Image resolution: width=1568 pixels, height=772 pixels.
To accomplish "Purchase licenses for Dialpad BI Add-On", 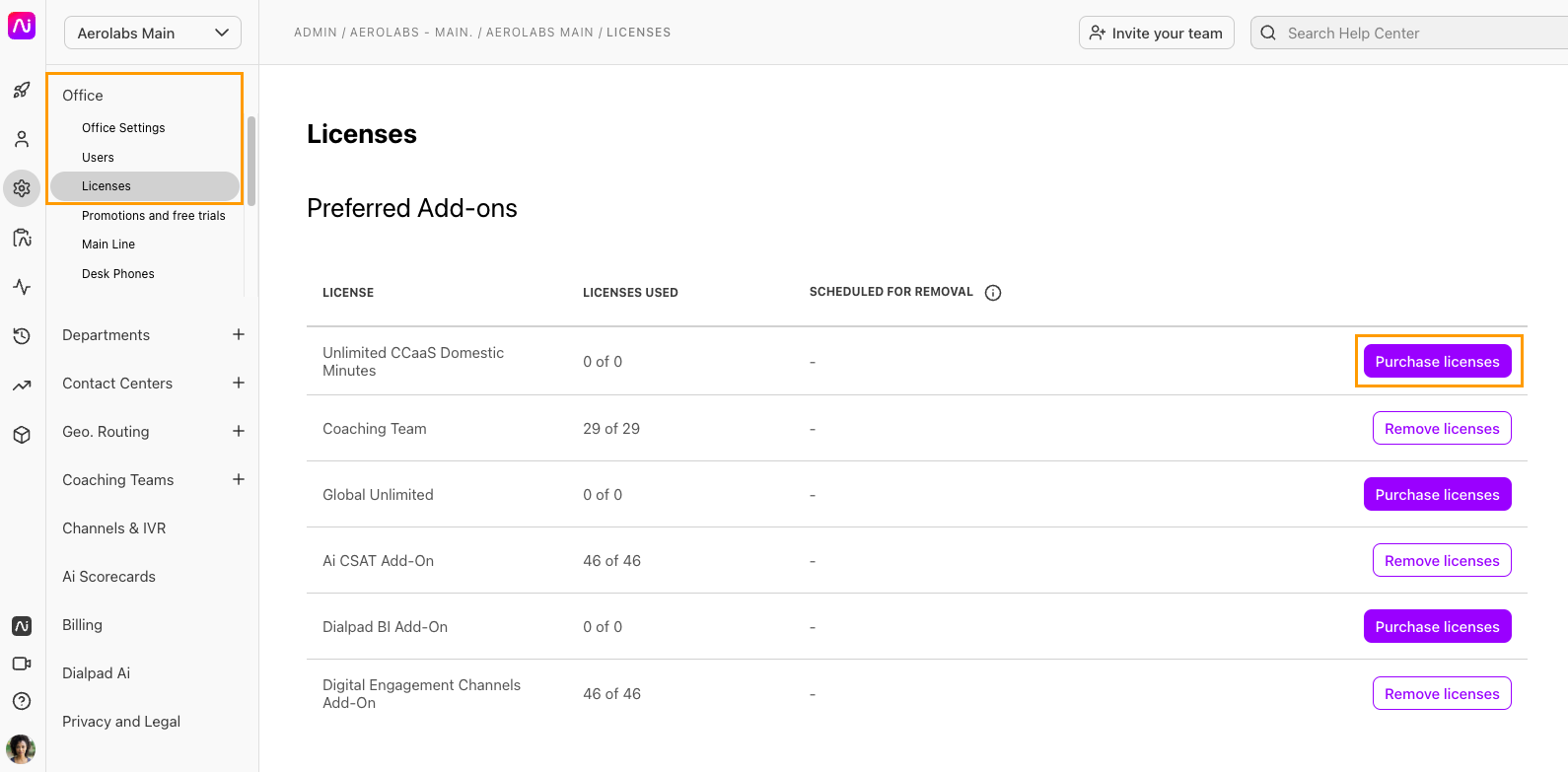I will click(1437, 627).
